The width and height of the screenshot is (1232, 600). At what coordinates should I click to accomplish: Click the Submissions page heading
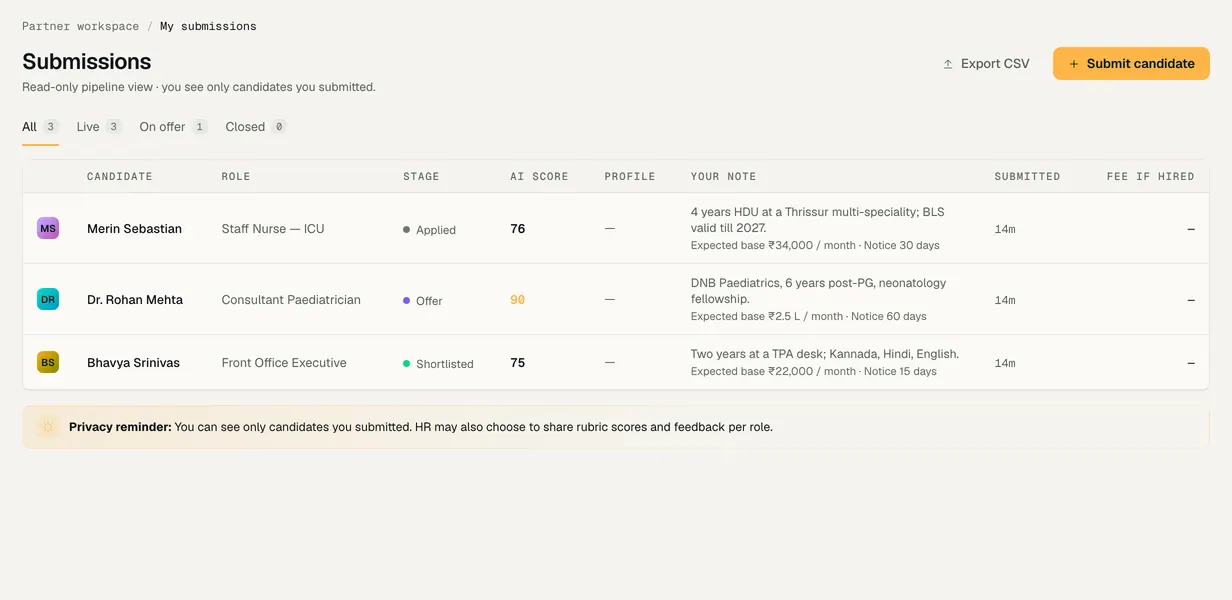[87, 61]
